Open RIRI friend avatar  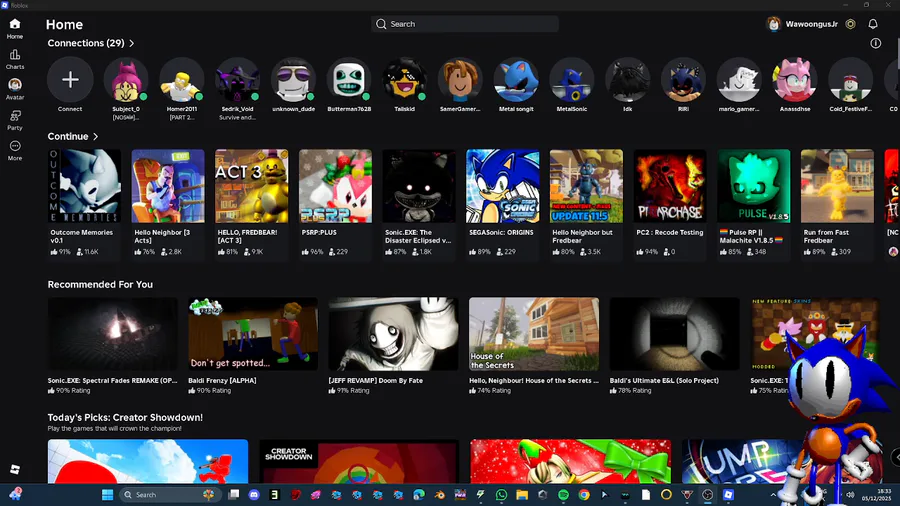pos(683,80)
